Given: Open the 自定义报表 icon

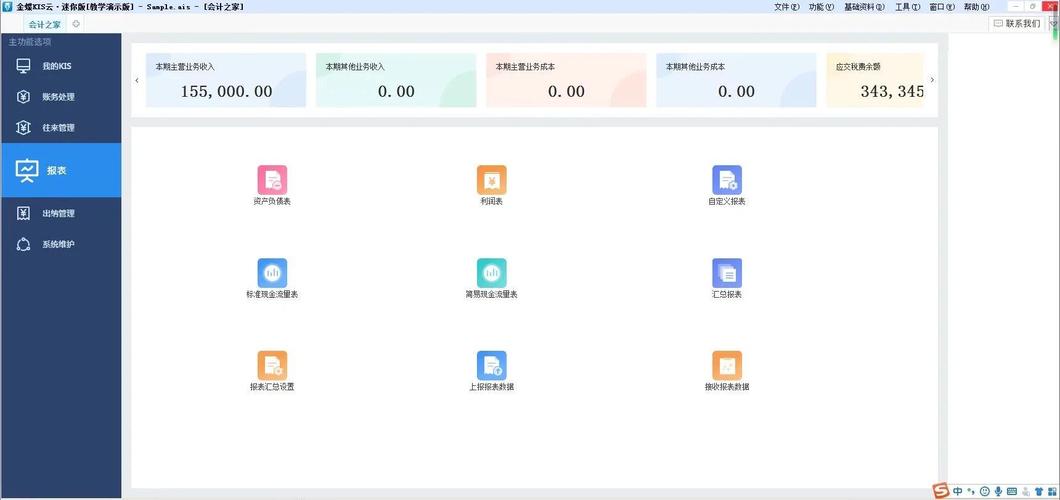Looking at the screenshot, I should 726,180.
